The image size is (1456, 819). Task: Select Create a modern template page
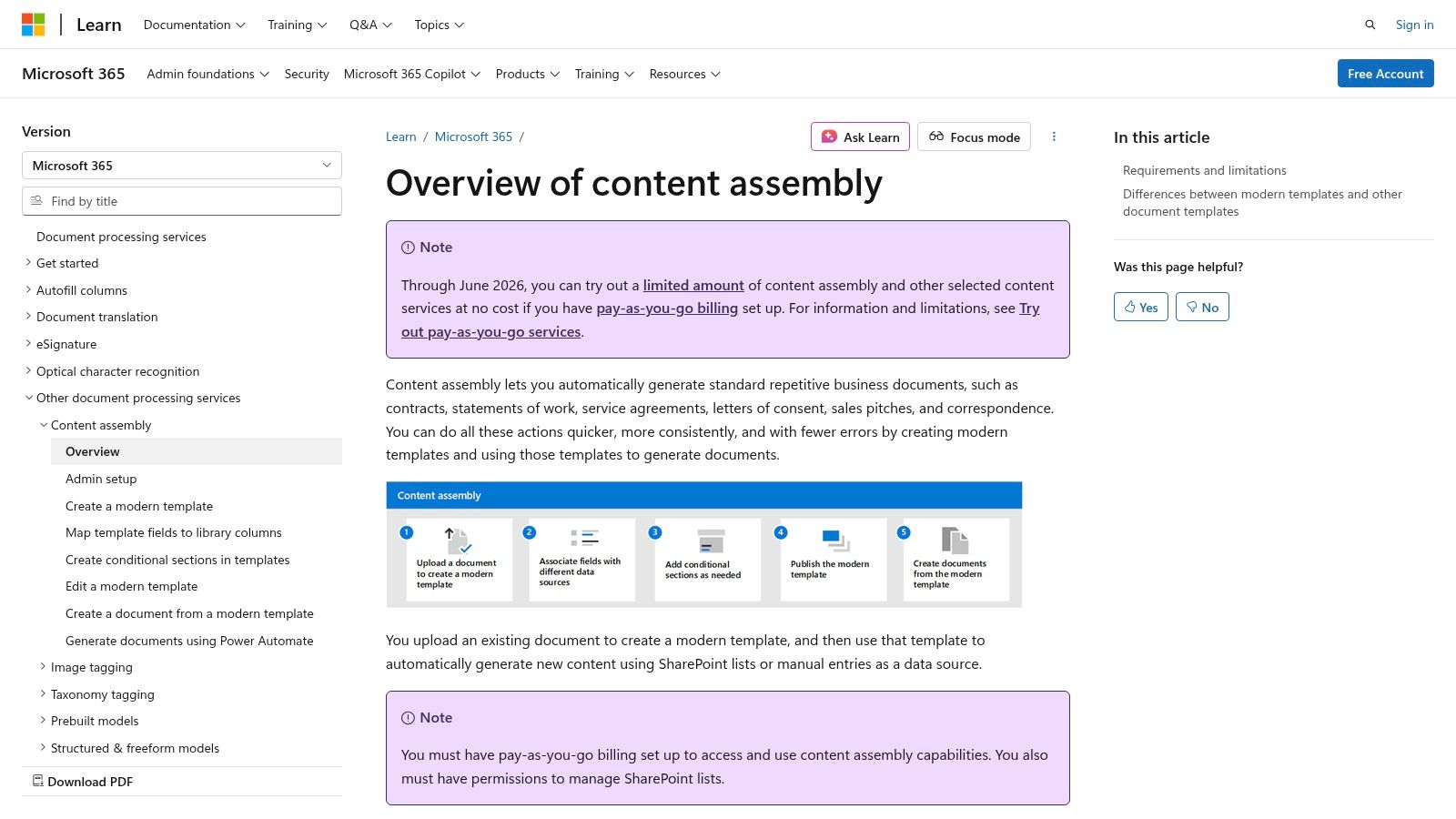click(x=139, y=506)
